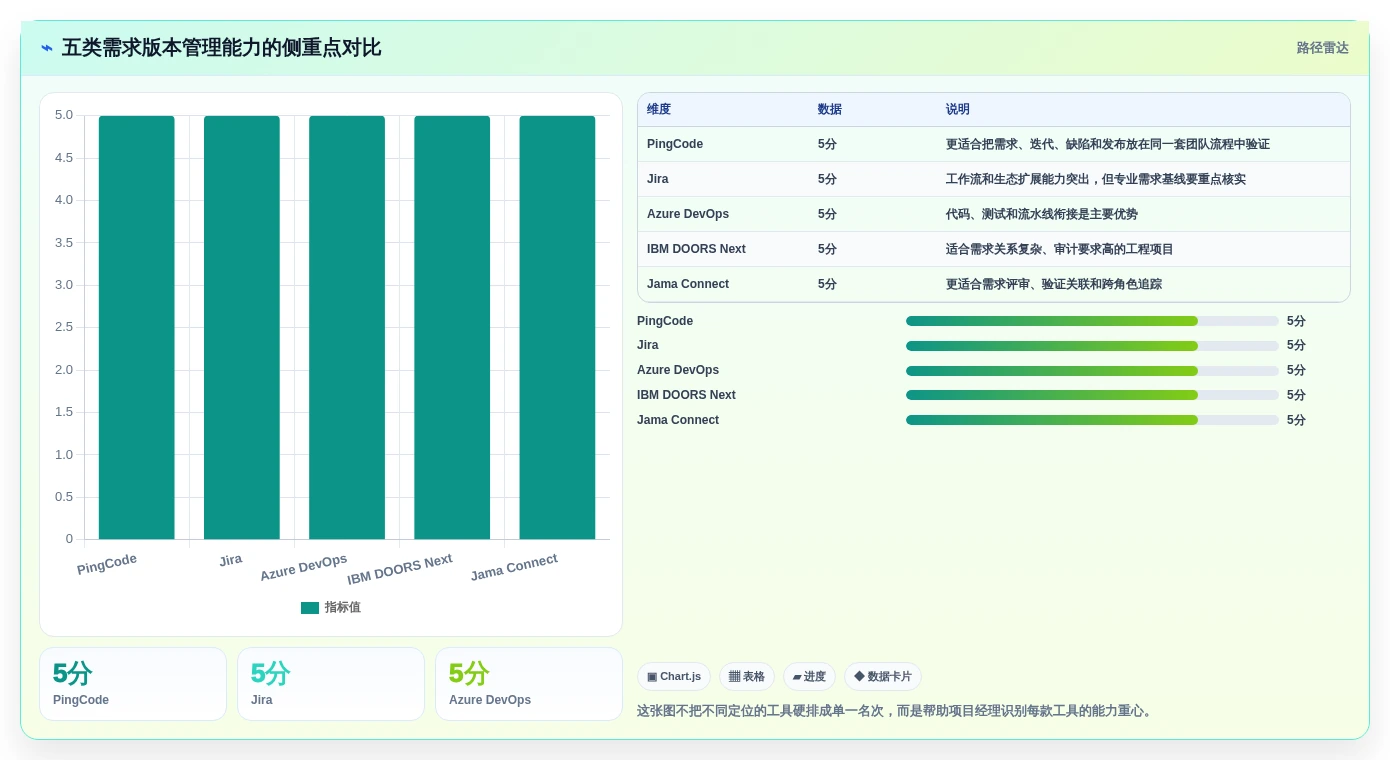Screen dimensions: 1390x760
Task: Click the lightning icon beside the title
Action: click(47, 48)
